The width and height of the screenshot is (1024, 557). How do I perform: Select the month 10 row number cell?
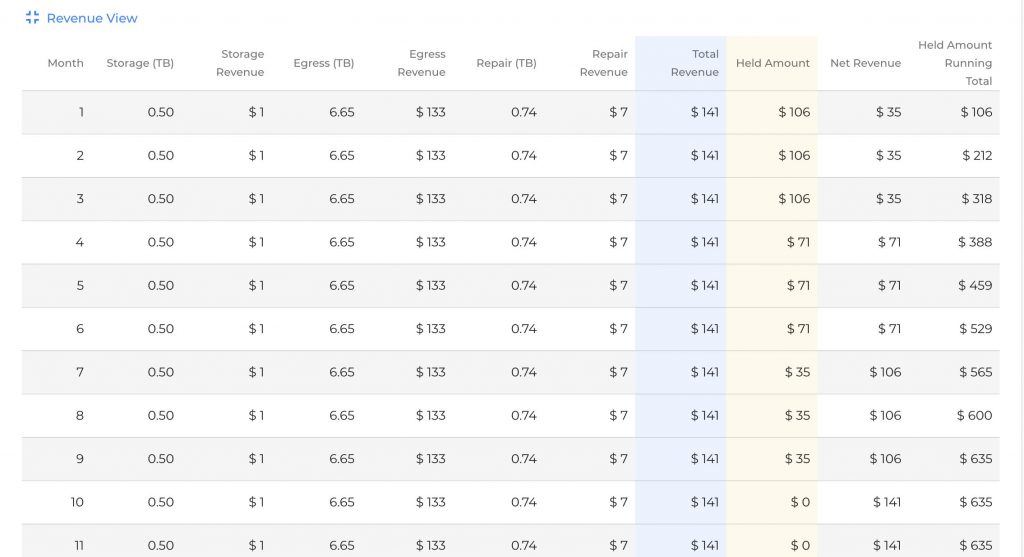[x=77, y=502]
